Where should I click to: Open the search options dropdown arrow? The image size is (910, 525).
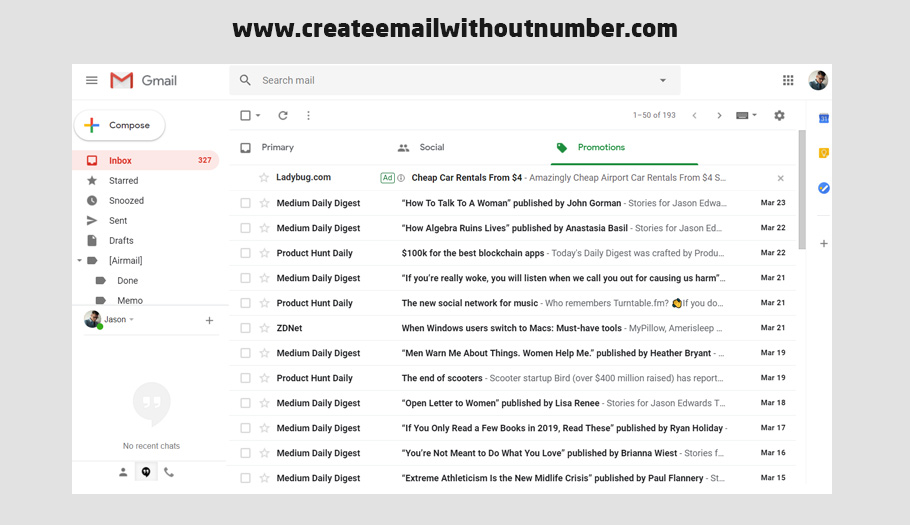click(x=663, y=81)
